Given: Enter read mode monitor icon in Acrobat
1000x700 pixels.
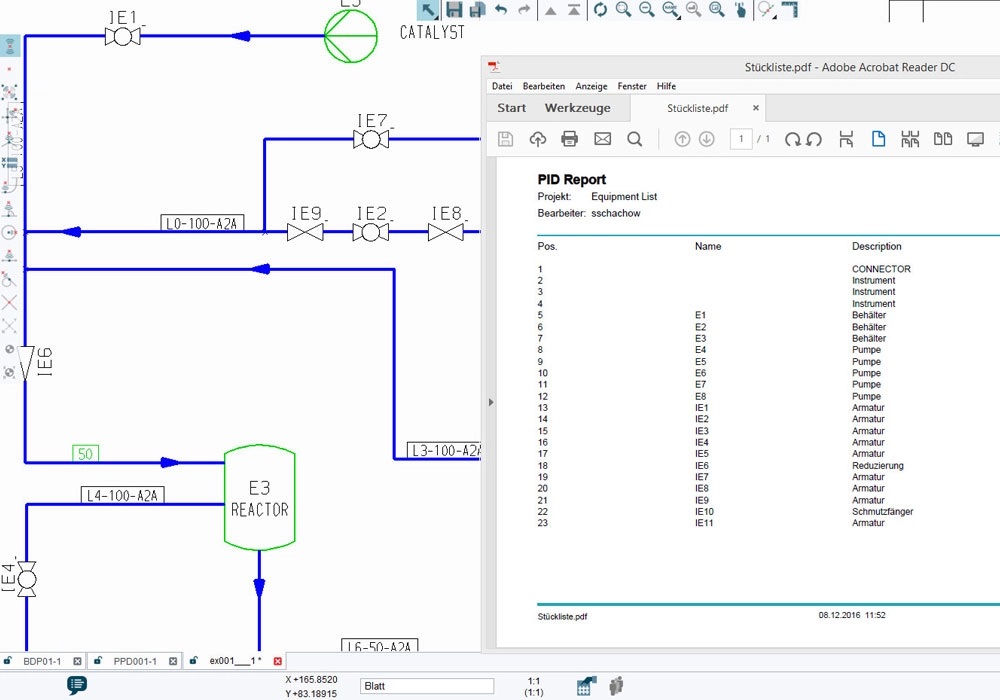Looking at the screenshot, I should pyautogui.click(x=975, y=139).
